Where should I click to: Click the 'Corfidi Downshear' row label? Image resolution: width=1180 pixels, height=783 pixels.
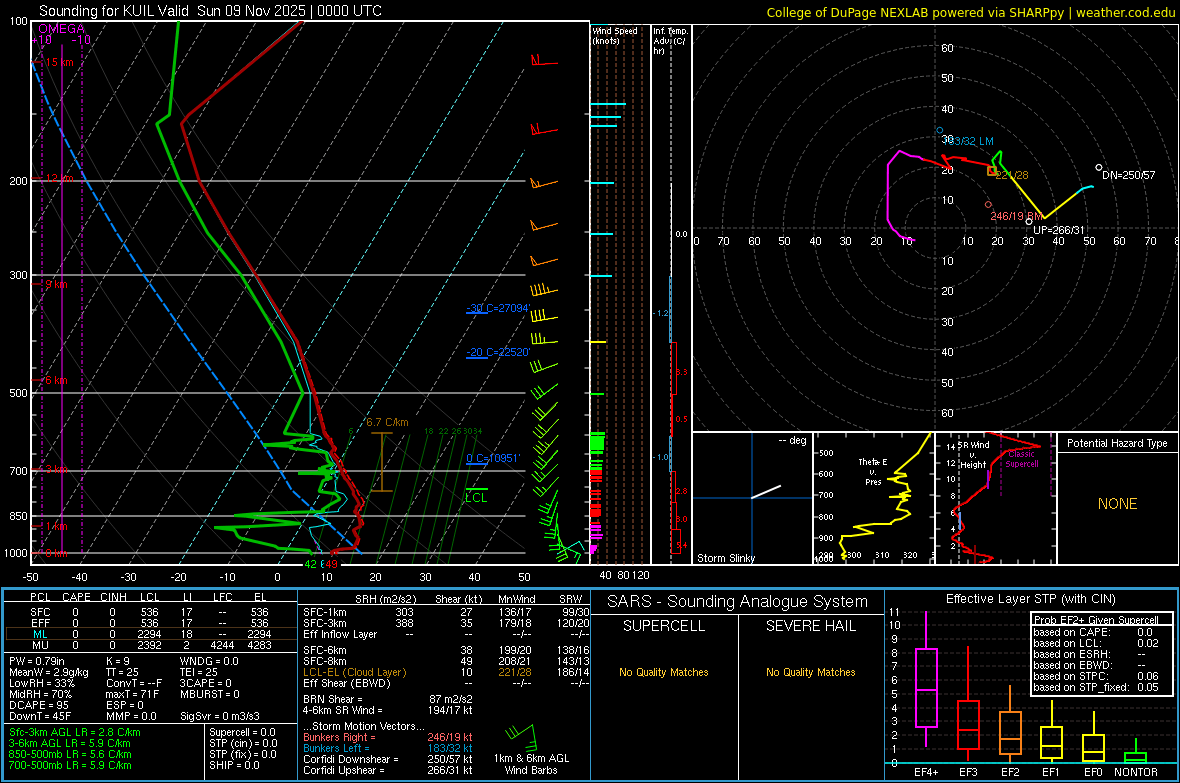[x=351, y=759]
